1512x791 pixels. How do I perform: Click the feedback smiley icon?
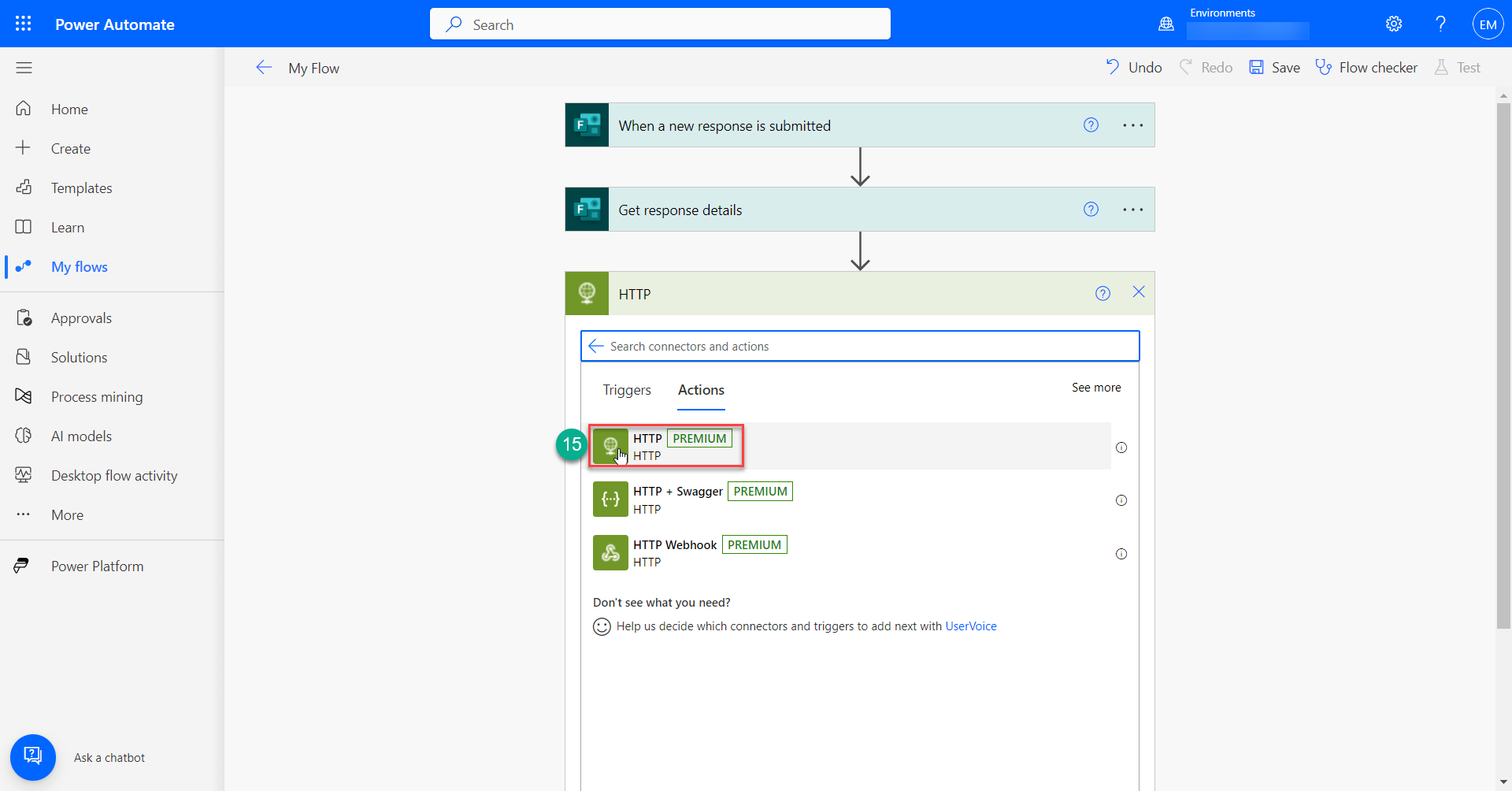point(602,626)
